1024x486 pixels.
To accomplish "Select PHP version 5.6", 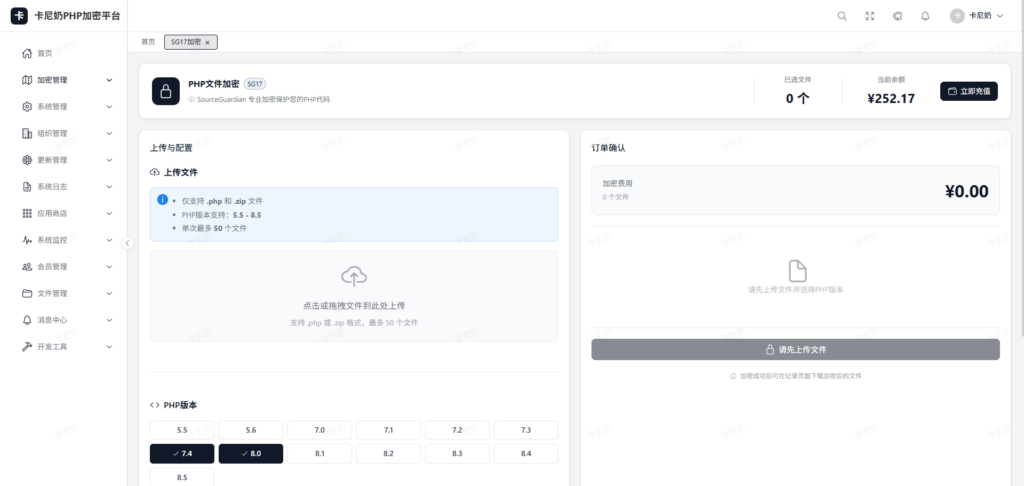I will click(251, 430).
